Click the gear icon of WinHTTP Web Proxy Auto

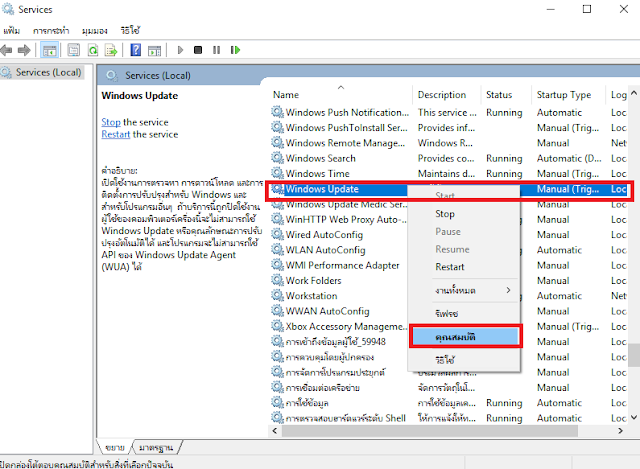click(278, 219)
